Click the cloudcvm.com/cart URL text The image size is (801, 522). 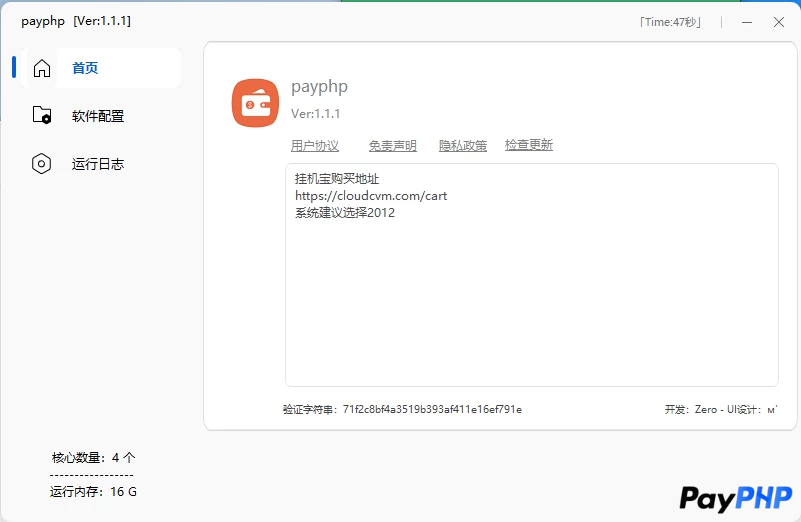tap(371, 196)
